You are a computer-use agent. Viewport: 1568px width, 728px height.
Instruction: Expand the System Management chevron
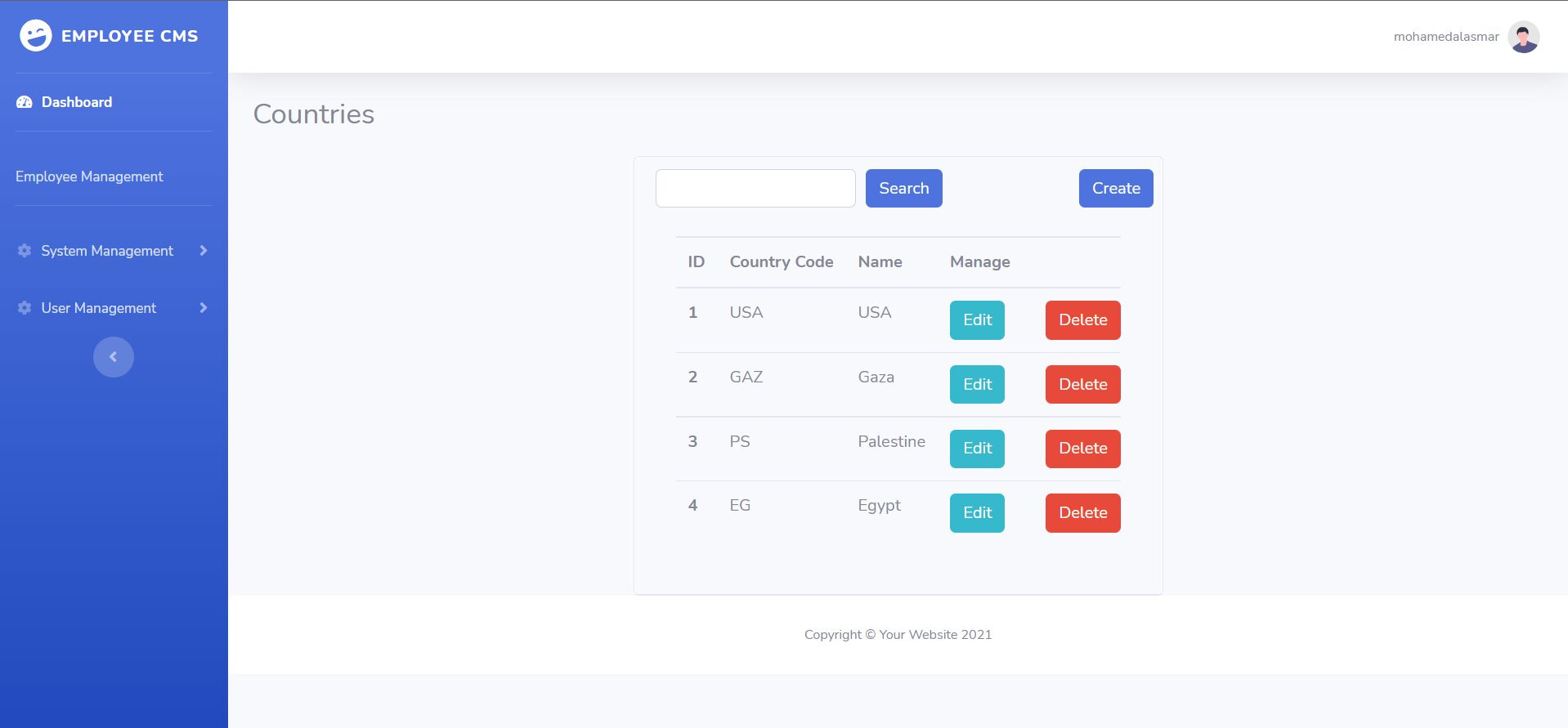coord(204,251)
